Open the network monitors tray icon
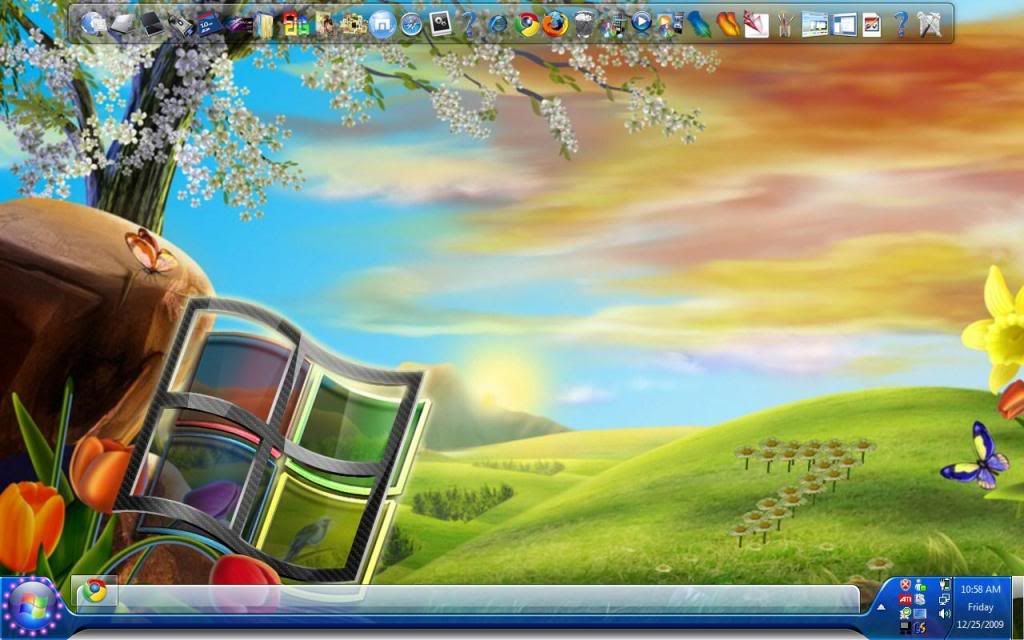The width and height of the screenshot is (1024, 640). coord(944,599)
